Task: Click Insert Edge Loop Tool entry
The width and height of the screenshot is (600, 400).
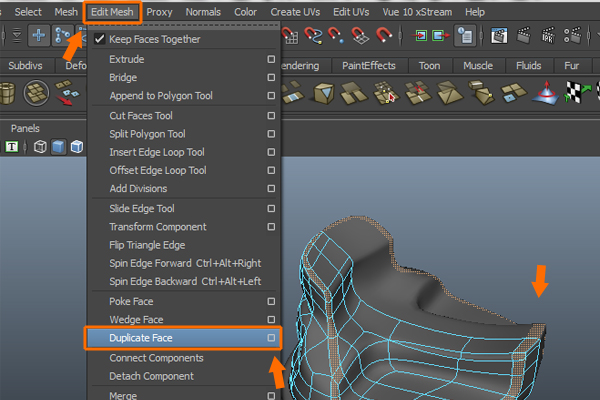Action: [x=157, y=152]
